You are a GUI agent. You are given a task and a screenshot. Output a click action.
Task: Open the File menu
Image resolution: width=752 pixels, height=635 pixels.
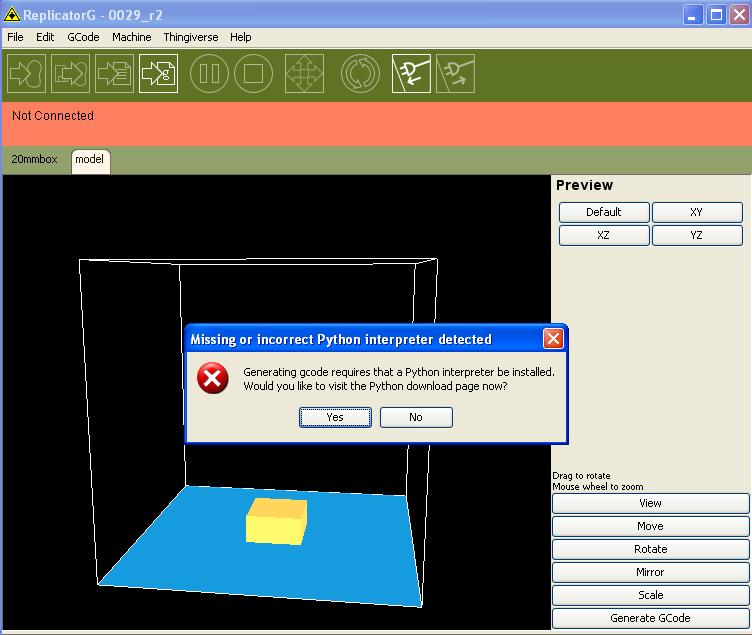15,37
